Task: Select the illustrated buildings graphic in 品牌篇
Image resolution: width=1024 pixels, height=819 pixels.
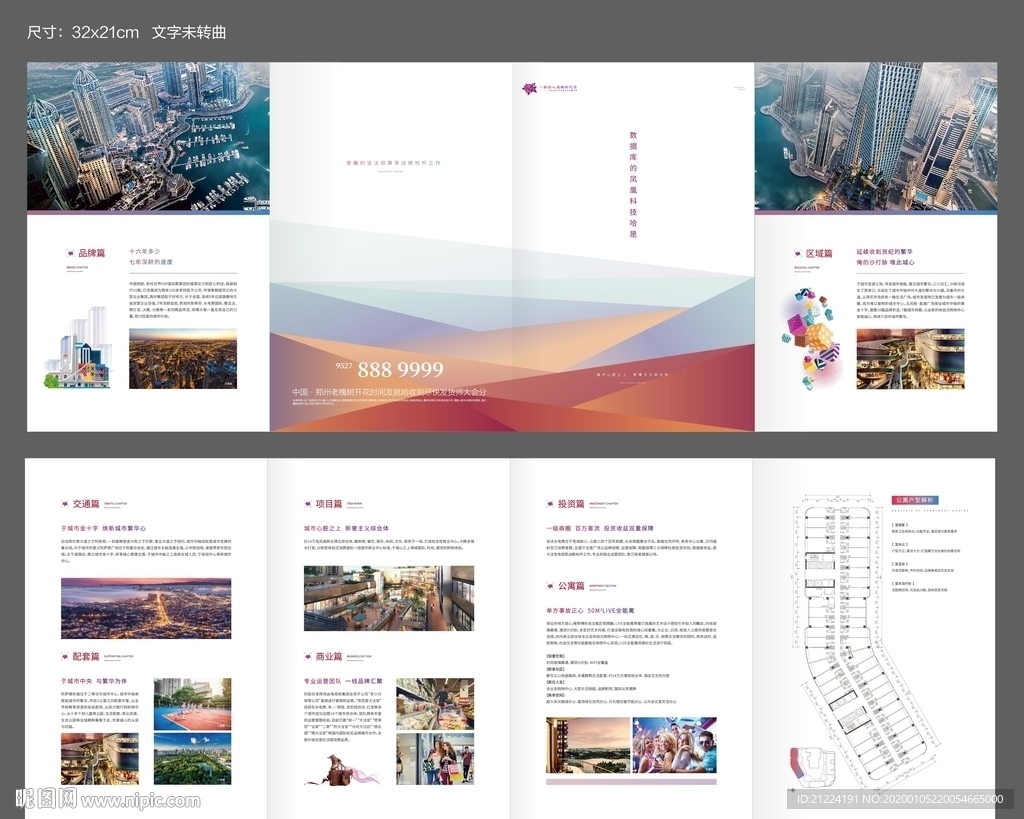Action: 78,349
